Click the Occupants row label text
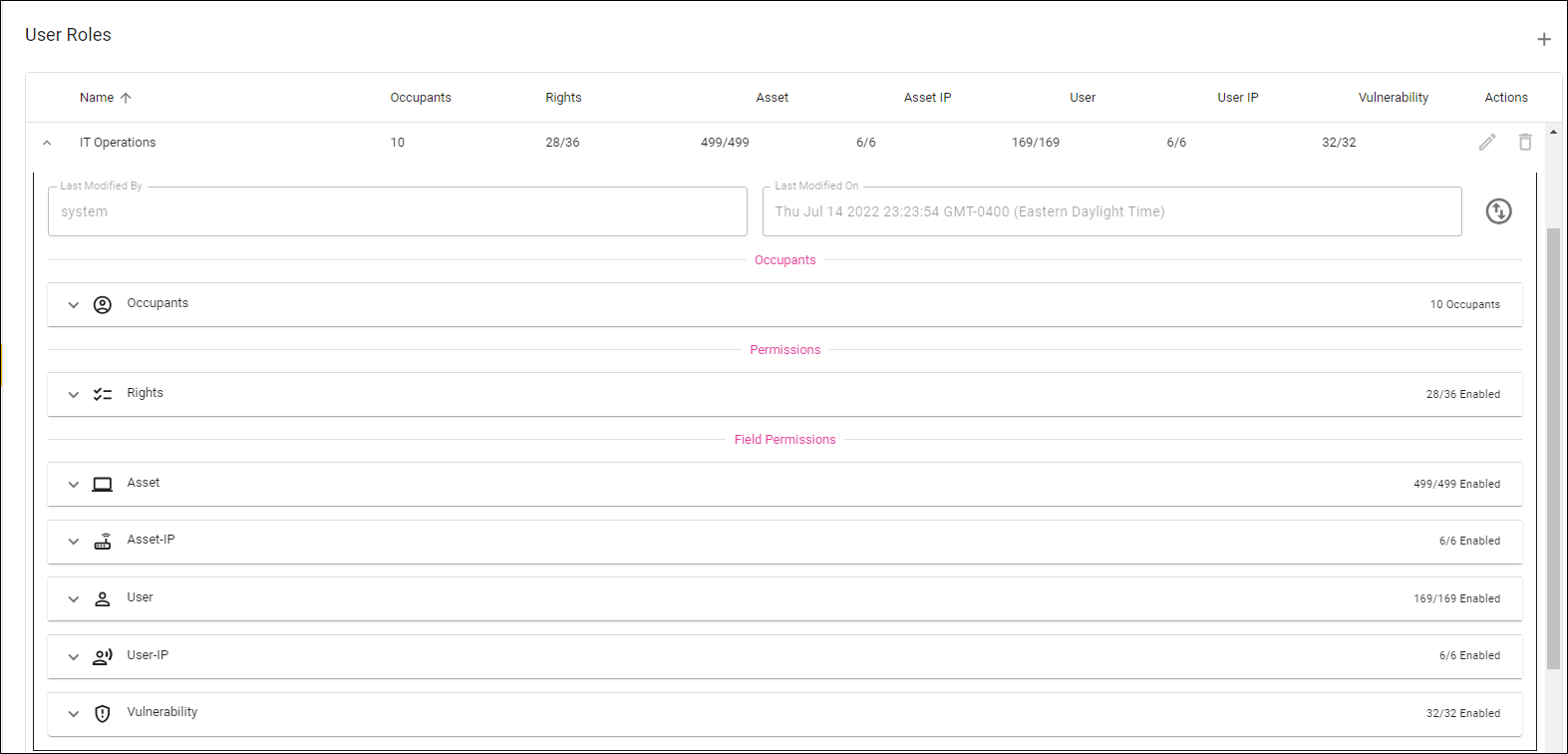 click(157, 303)
